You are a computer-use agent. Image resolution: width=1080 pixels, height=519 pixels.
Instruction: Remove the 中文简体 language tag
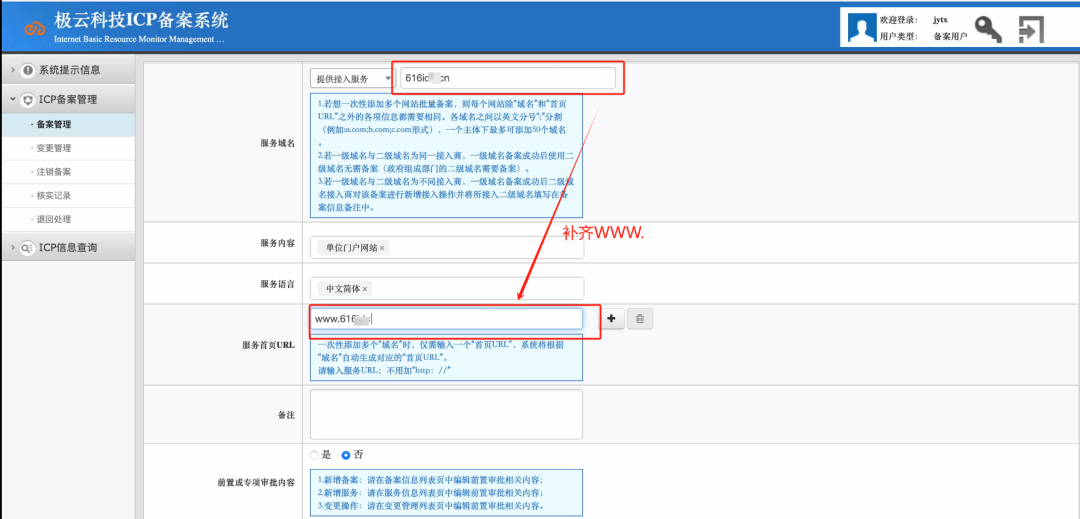click(365, 289)
